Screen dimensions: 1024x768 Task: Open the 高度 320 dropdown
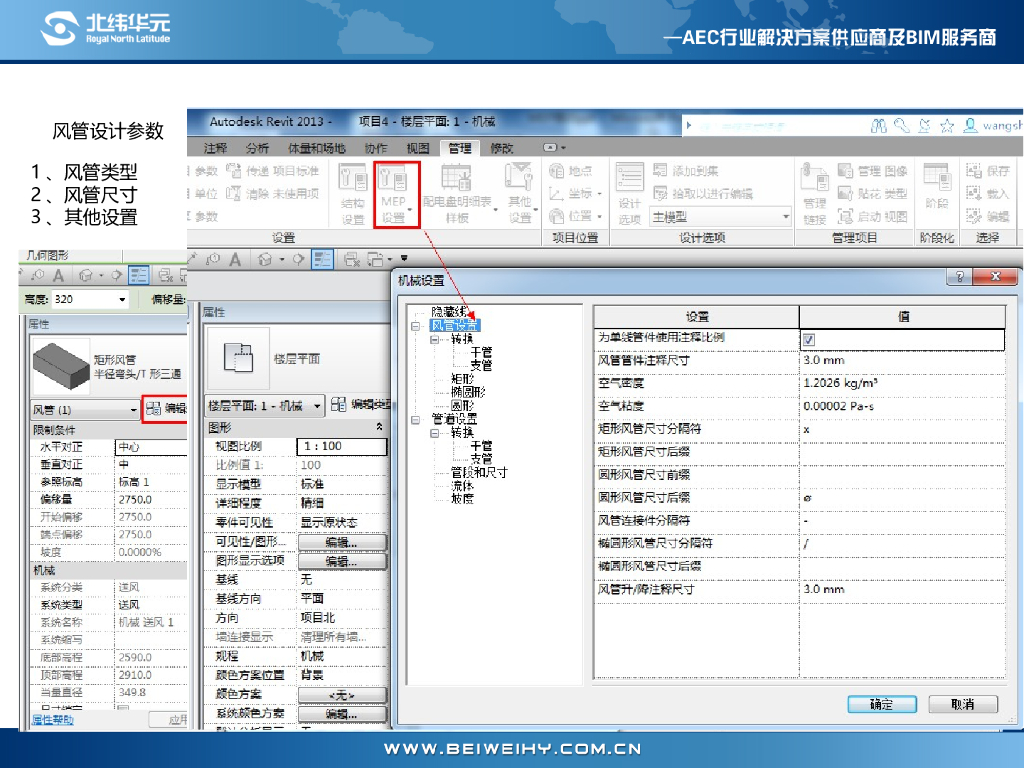[x=122, y=300]
